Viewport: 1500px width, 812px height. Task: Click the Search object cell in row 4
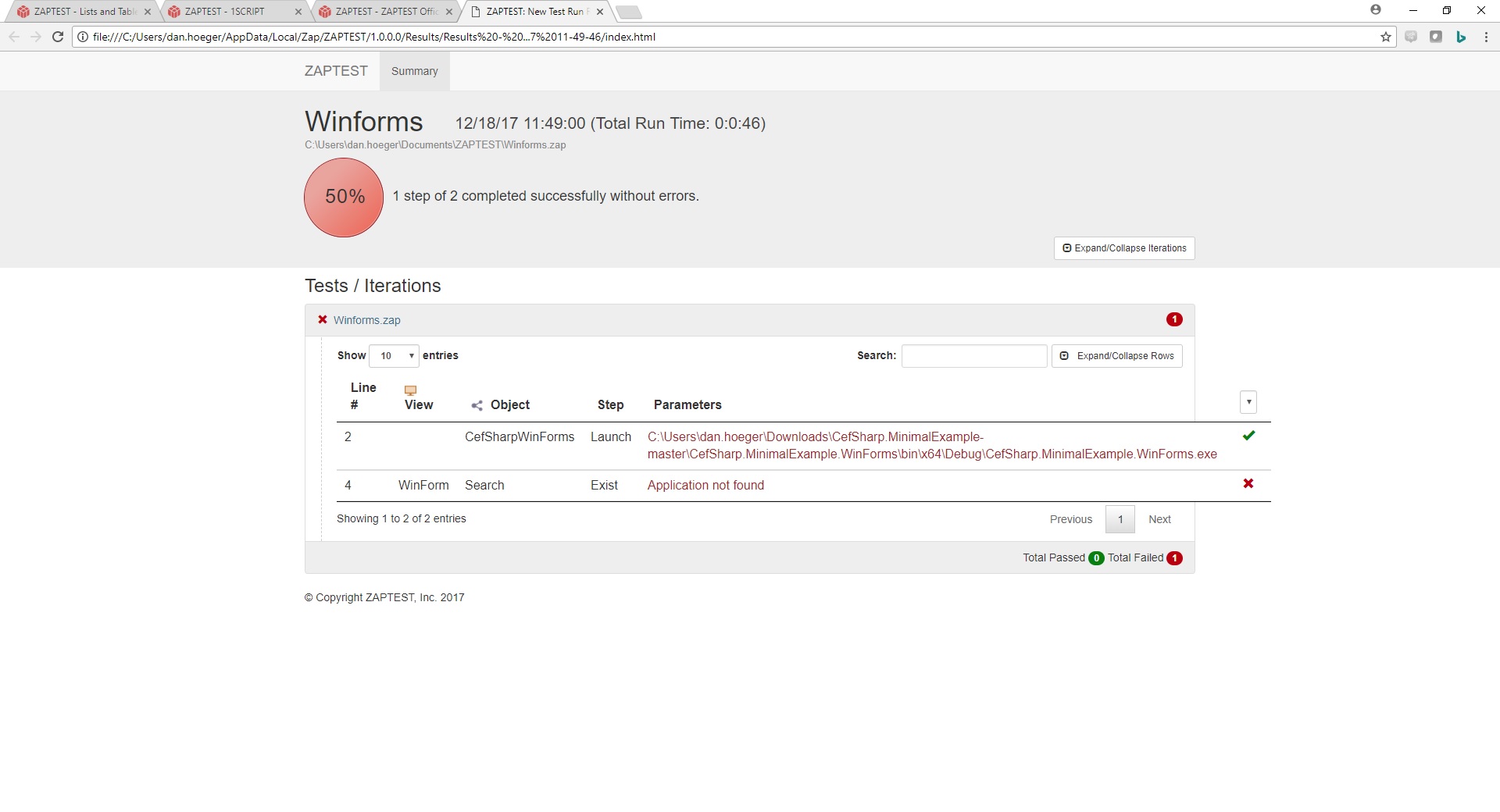[484, 486]
